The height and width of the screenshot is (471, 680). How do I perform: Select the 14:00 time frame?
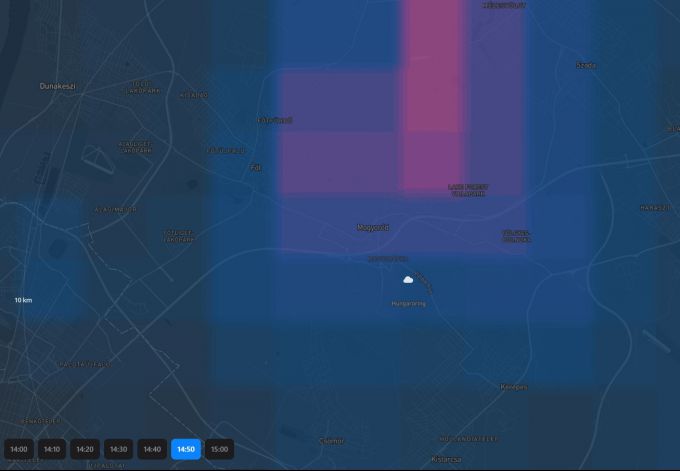[19, 449]
